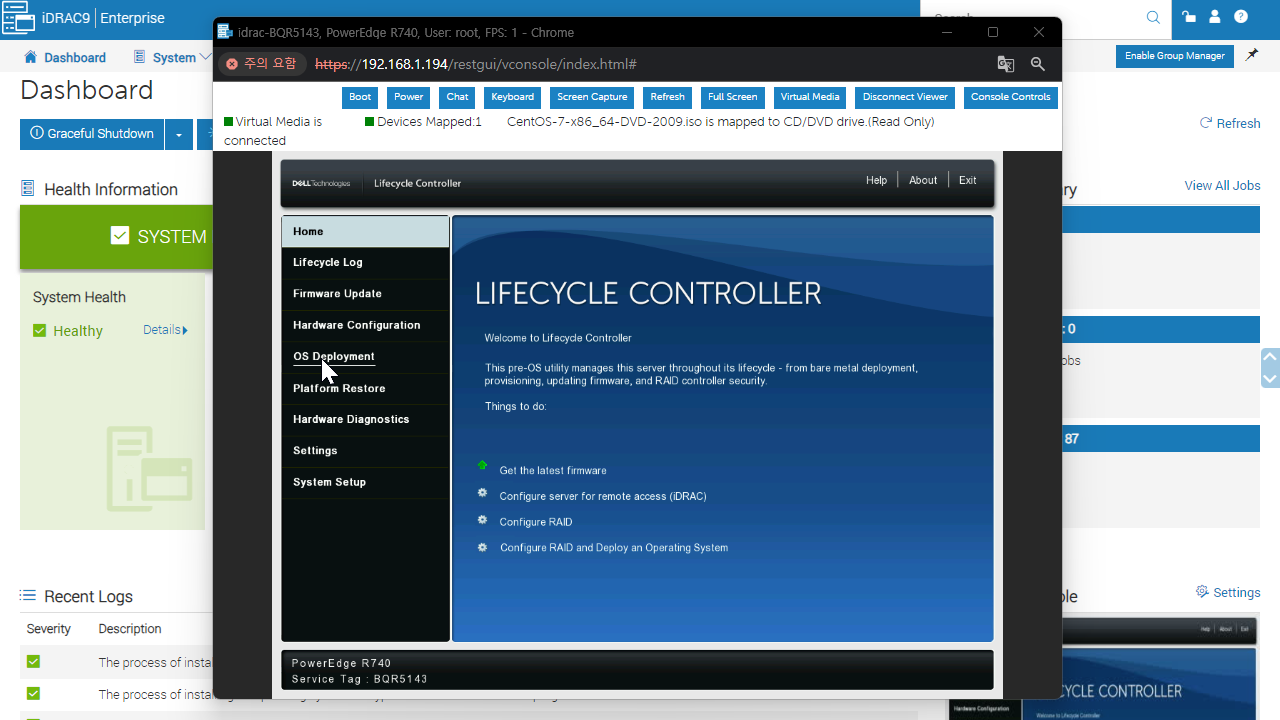Click the pin icon next to Group Manager
This screenshot has width=1280, height=720.
1252,56
